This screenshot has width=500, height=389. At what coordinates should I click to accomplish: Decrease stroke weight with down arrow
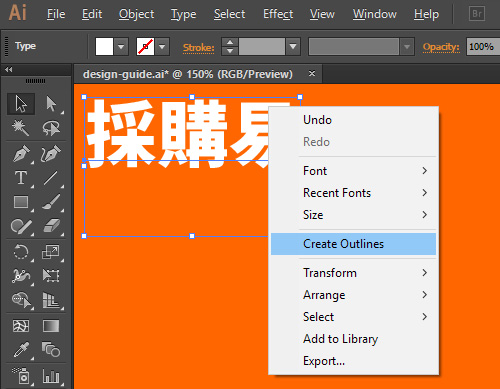(x=230, y=51)
